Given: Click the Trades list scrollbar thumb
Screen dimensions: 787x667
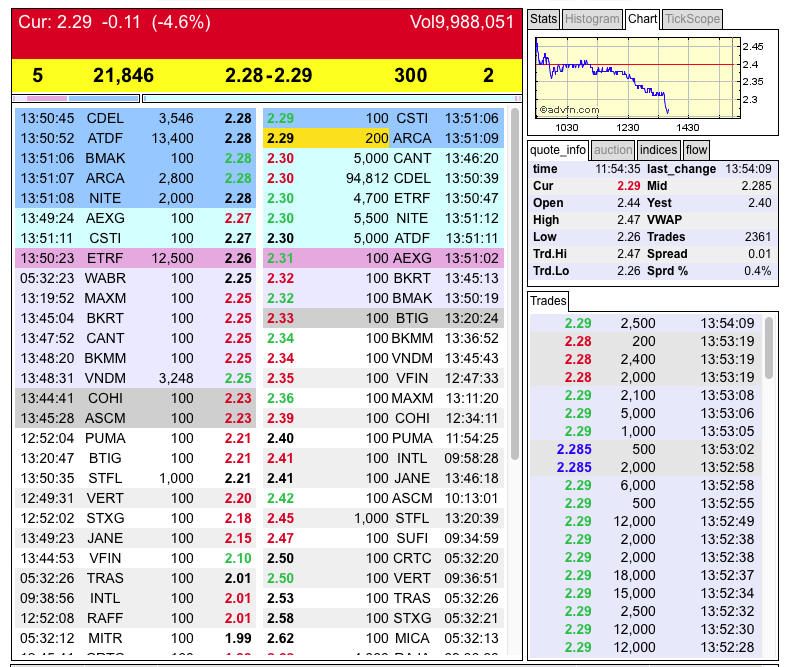Looking at the screenshot, I should [768, 348].
